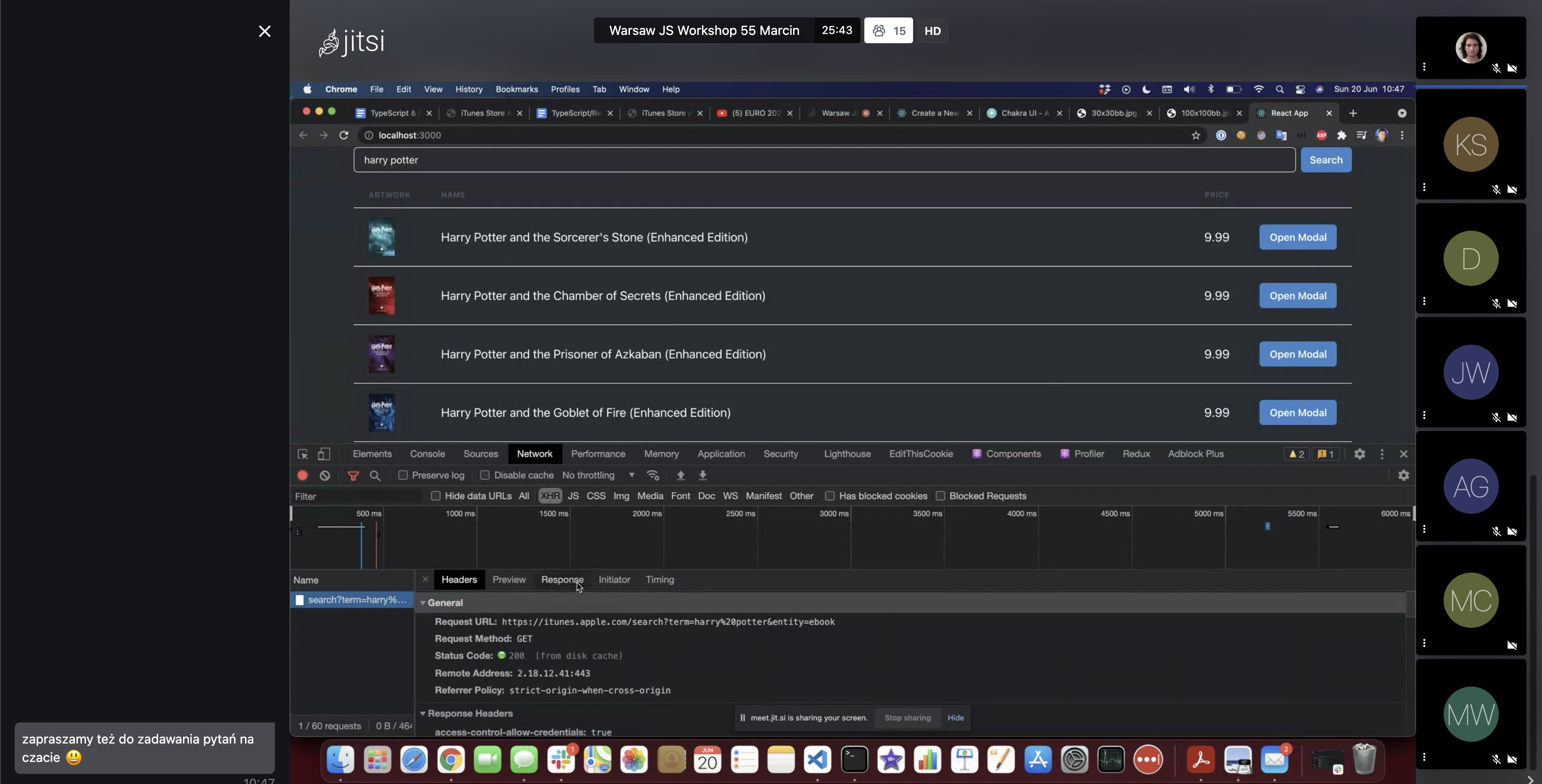The width and height of the screenshot is (1542, 784).
Task: Click Stop sharing button
Action: coord(908,717)
